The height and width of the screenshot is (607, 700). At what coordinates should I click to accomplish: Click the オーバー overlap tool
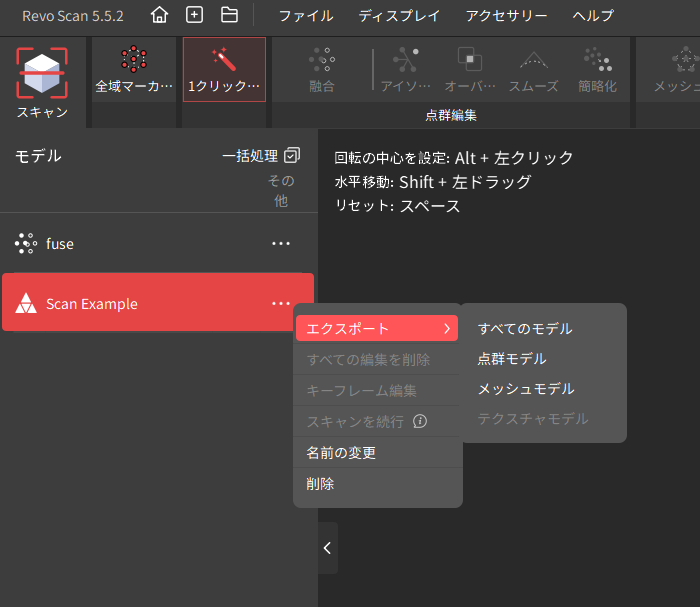point(470,70)
